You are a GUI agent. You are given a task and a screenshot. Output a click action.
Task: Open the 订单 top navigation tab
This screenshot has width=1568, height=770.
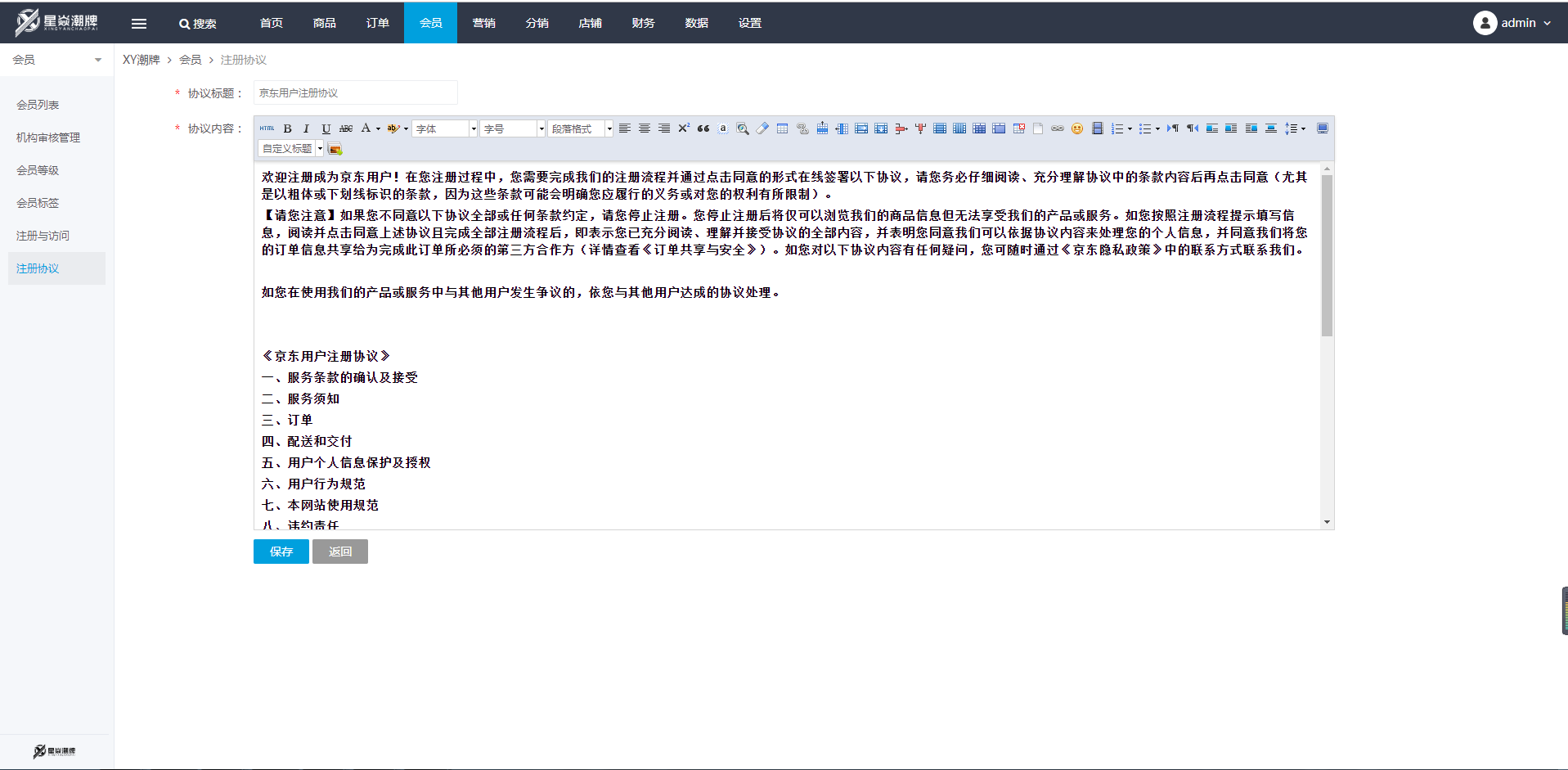pyautogui.click(x=377, y=23)
